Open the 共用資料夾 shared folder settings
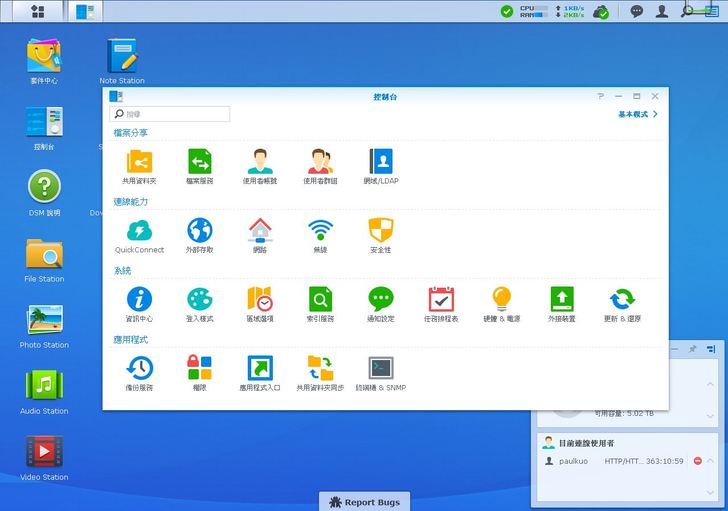728x511 pixels. click(139, 162)
